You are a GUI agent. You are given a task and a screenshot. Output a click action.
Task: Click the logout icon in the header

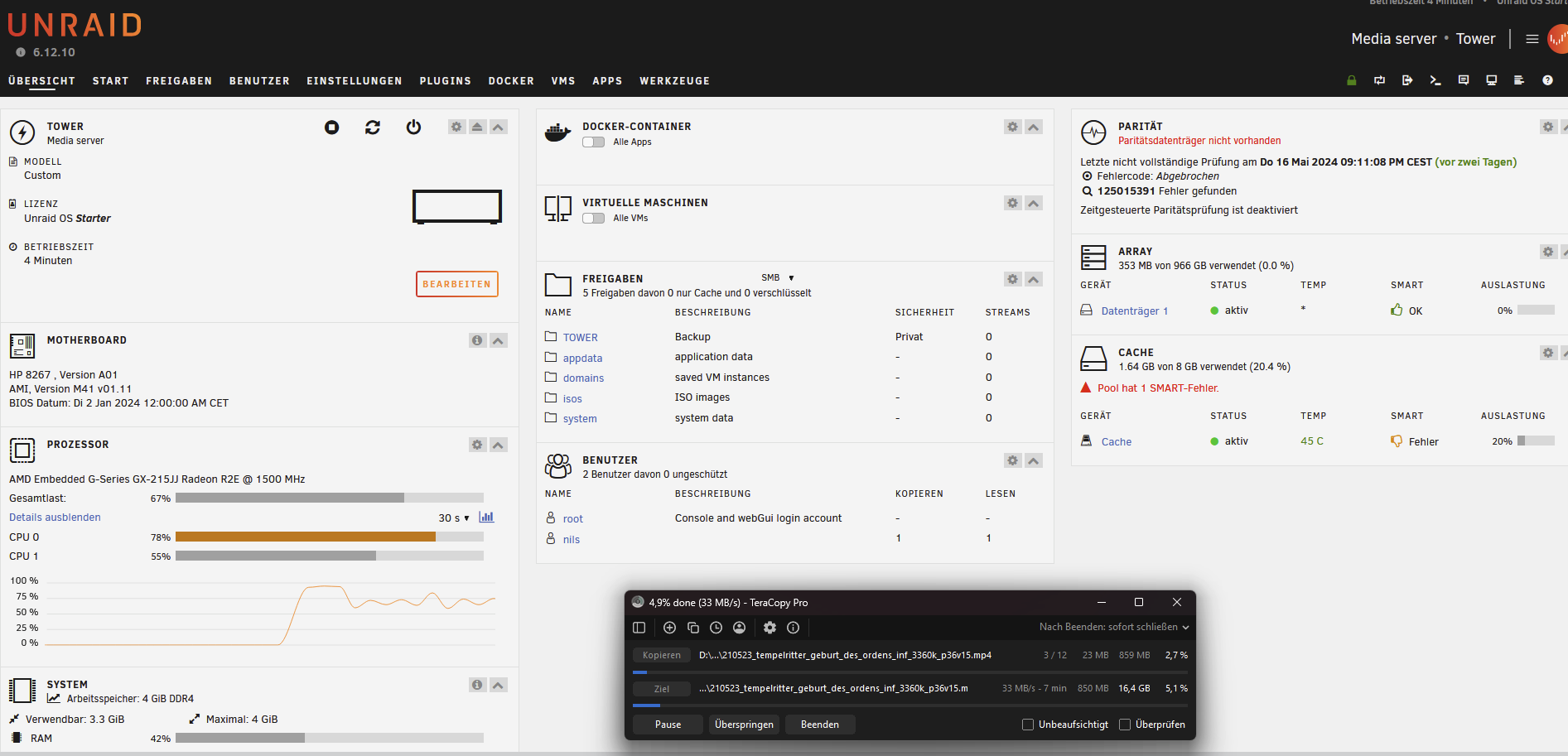pos(1407,80)
